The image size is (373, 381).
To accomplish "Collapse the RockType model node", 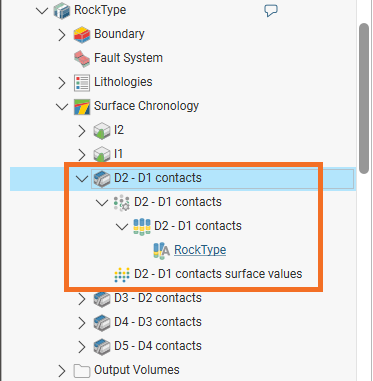I will point(42,10).
